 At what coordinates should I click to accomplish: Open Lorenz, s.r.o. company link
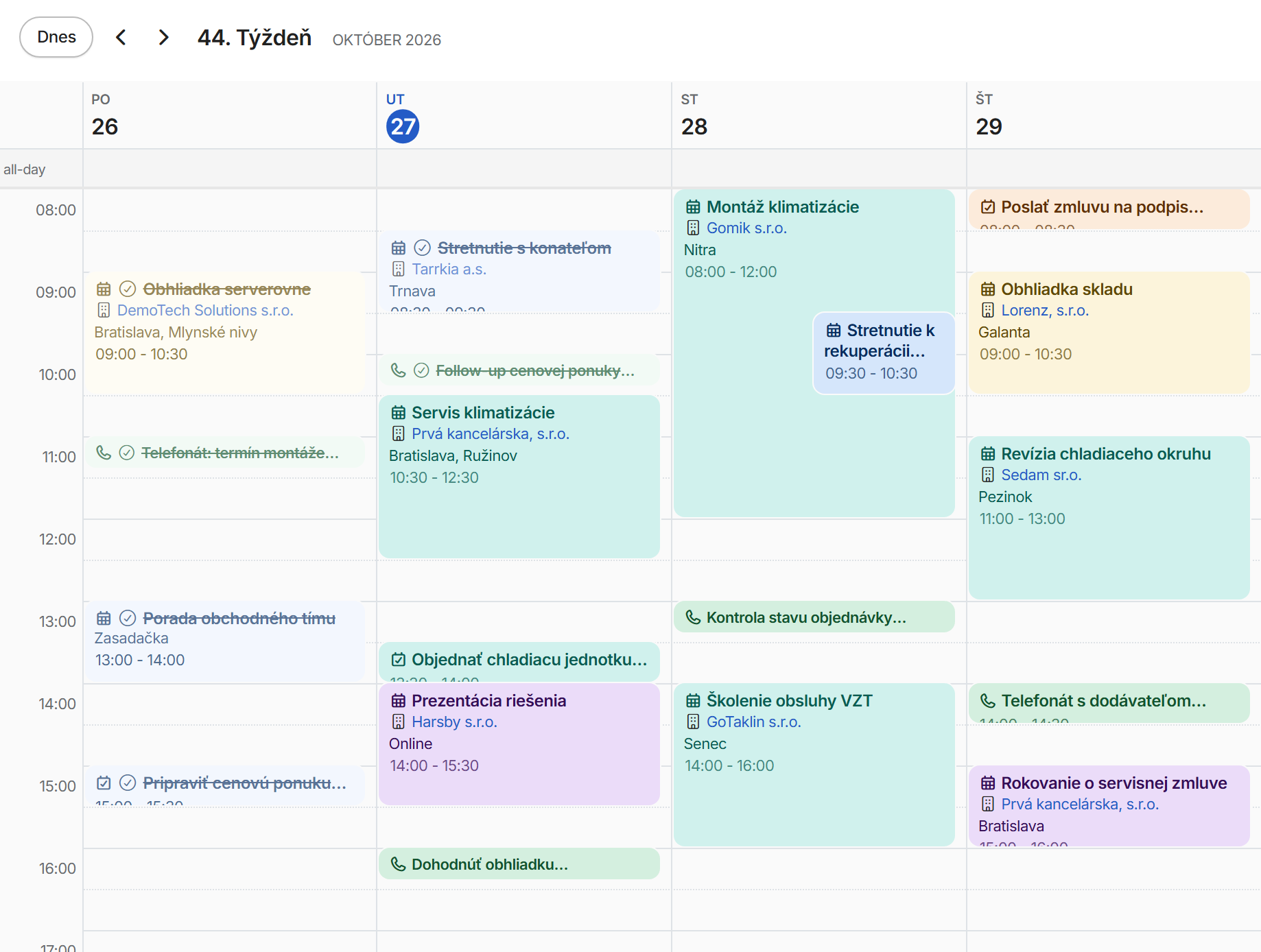tap(1045, 310)
